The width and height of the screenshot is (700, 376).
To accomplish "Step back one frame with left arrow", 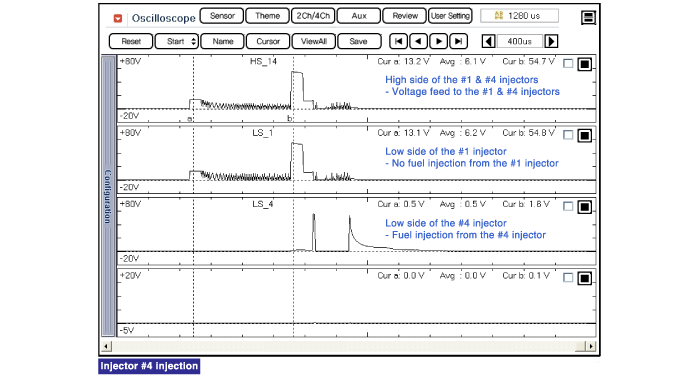I will [418, 42].
